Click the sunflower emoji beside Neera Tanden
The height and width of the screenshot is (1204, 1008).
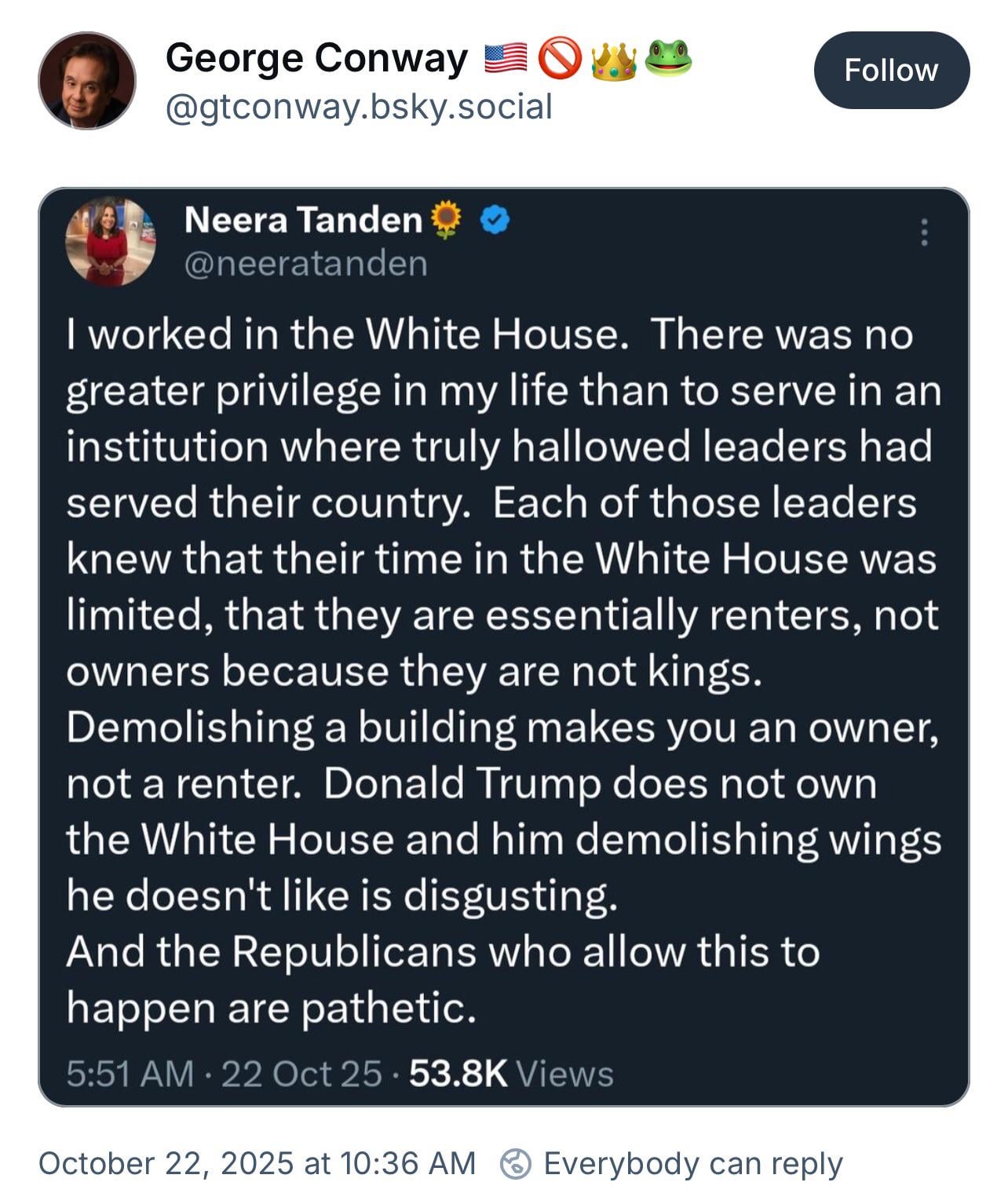pyautogui.click(x=447, y=220)
